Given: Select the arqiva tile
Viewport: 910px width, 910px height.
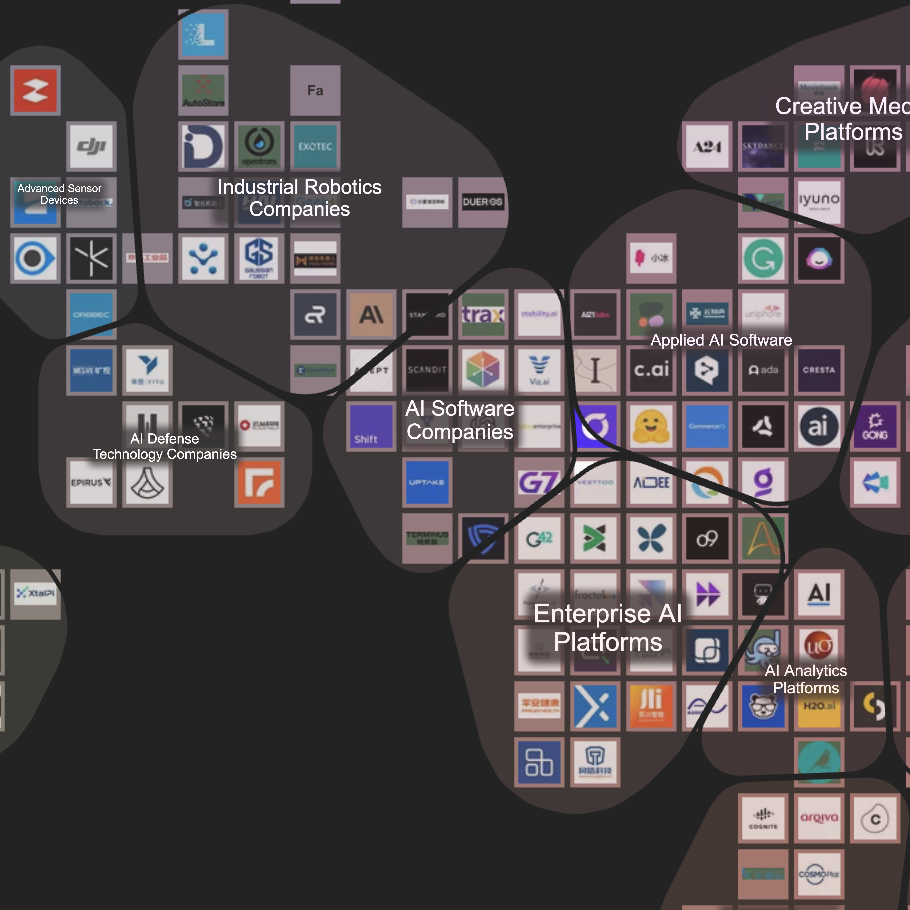Looking at the screenshot, I should click(x=819, y=818).
